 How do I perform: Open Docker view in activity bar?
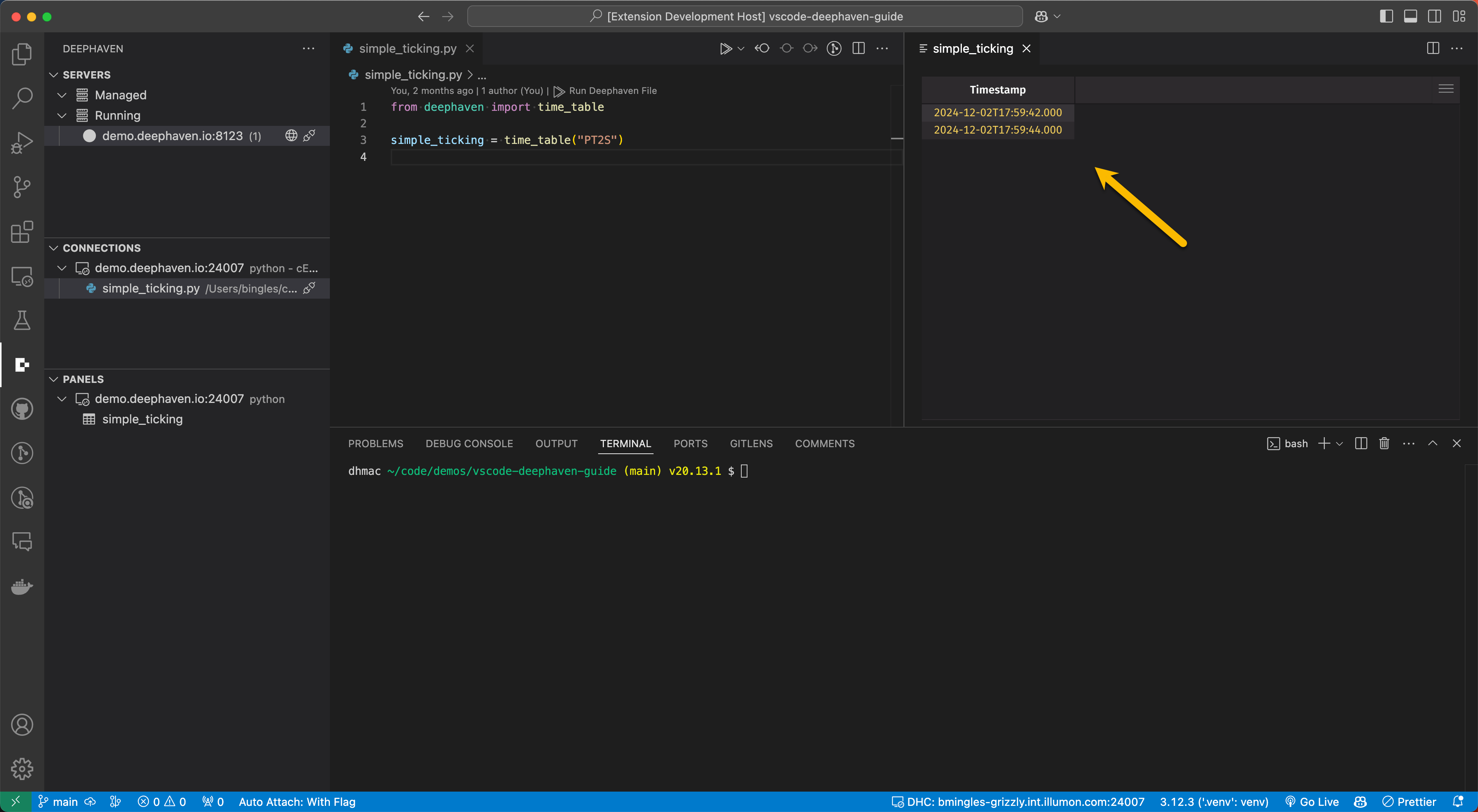(22, 586)
